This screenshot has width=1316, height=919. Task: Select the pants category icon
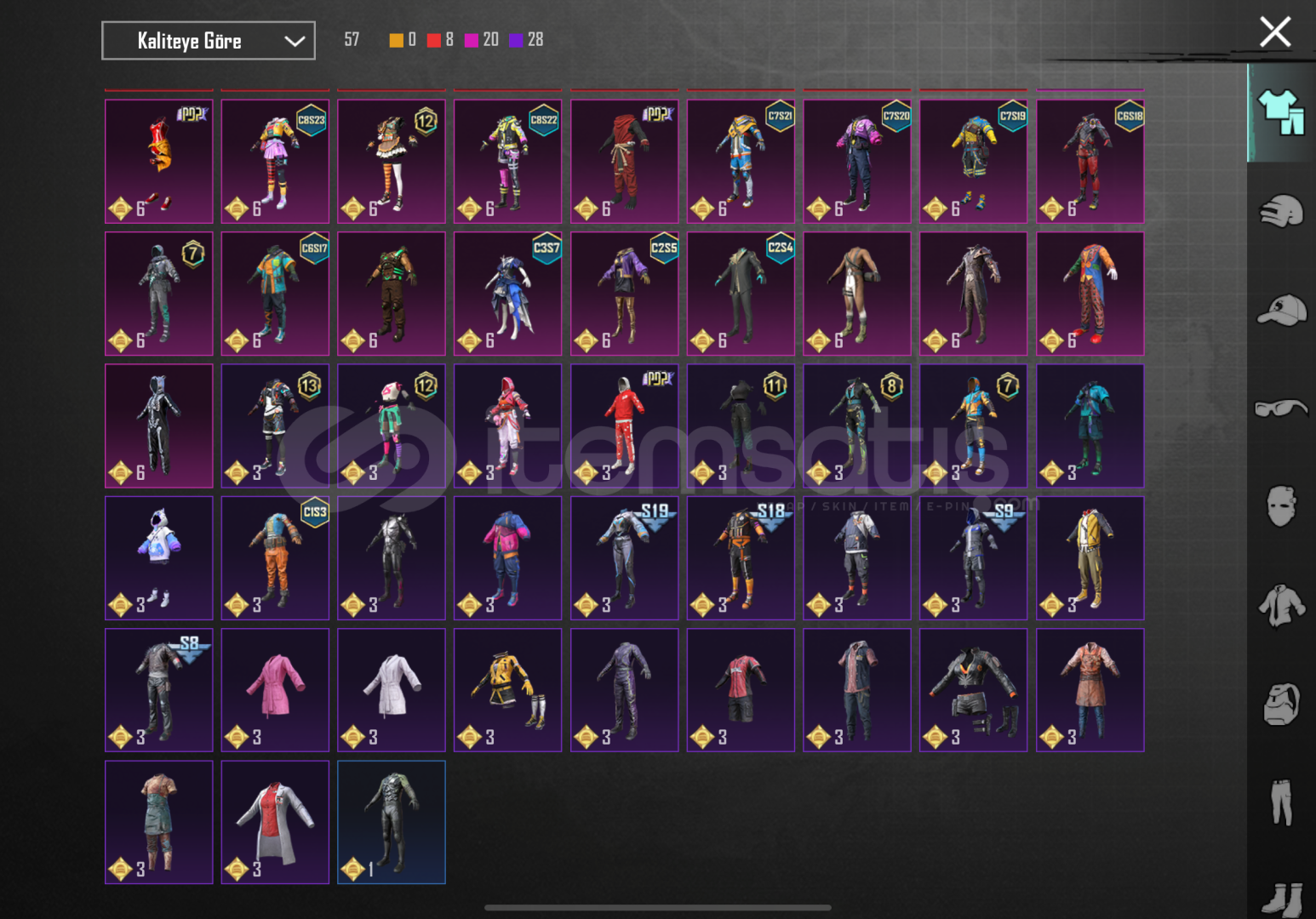(1281, 802)
